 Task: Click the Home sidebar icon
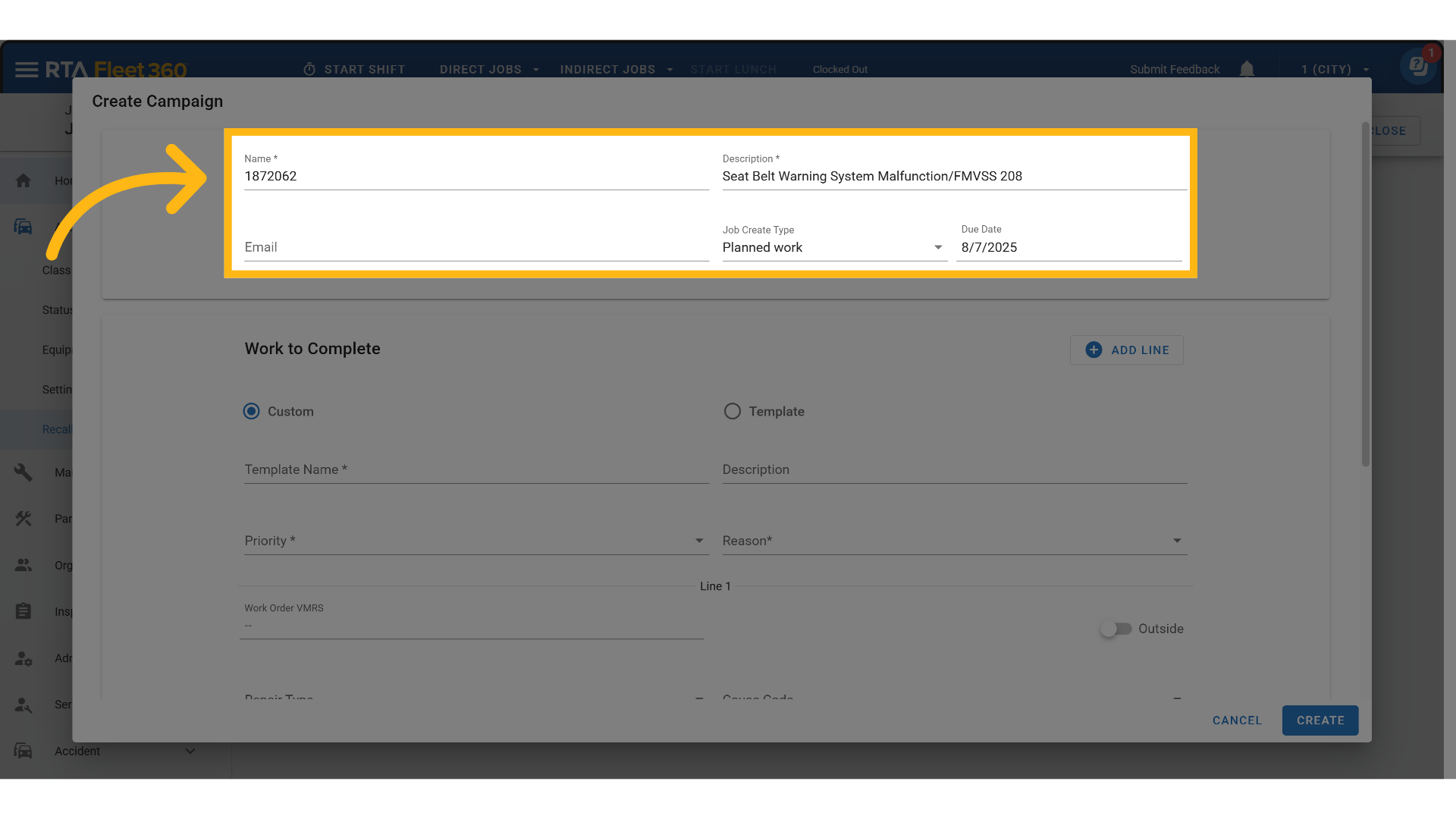pyautogui.click(x=24, y=180)
